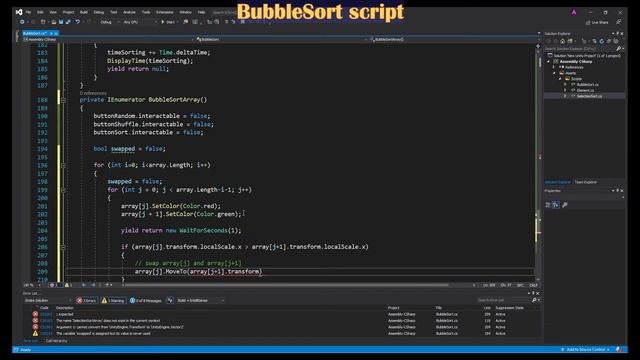Click the Open File toolbar icon

click(53, 22)
